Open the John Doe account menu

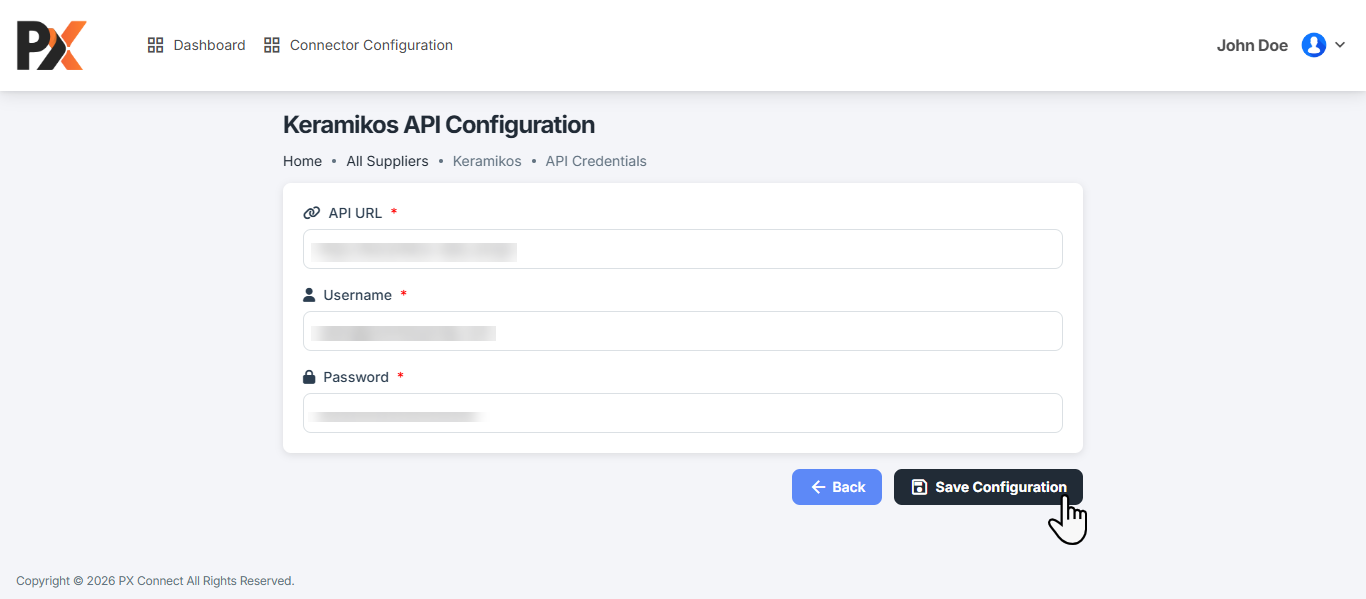tap(1252, 45)
